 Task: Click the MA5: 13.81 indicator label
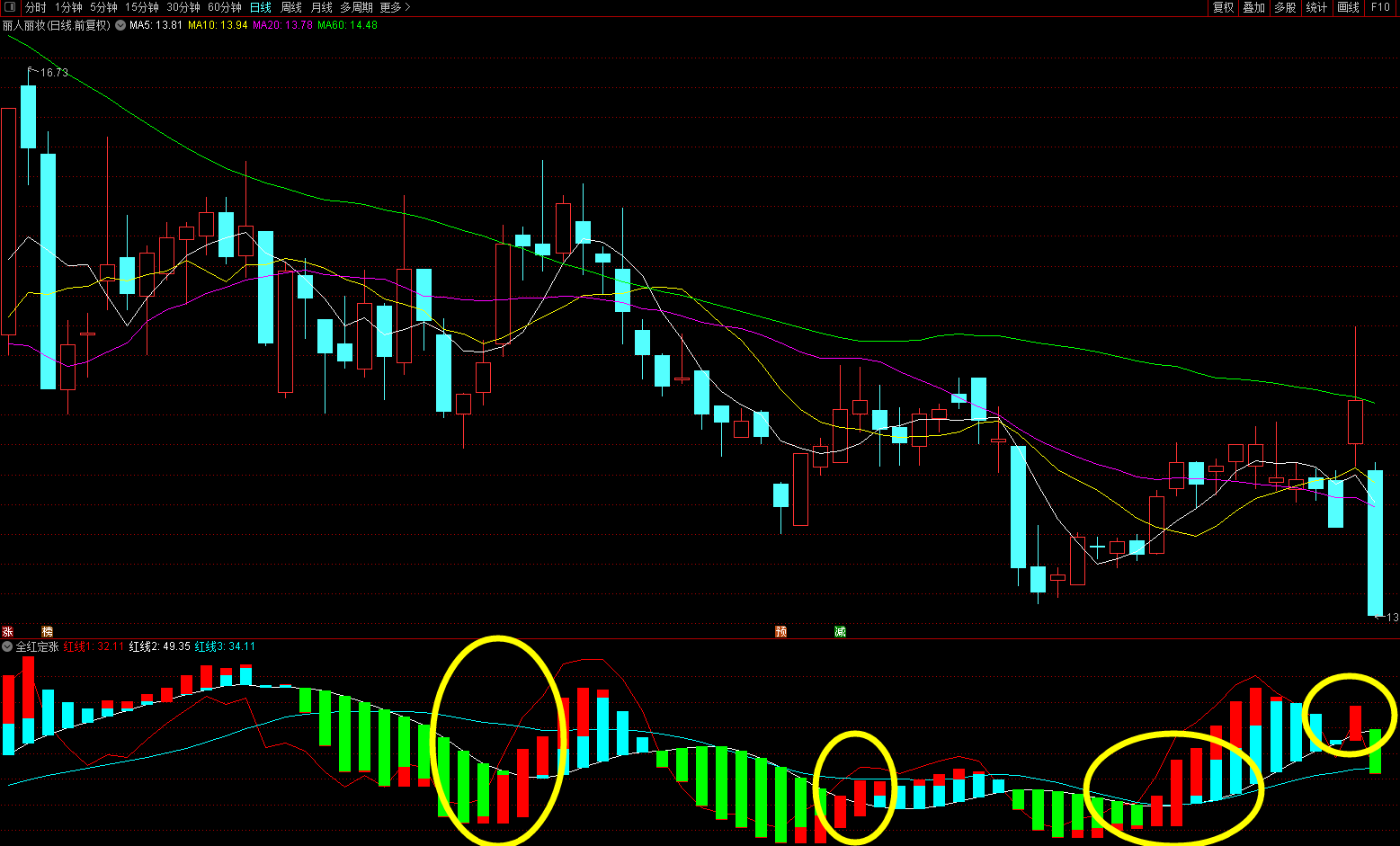(x=156, y=25)
